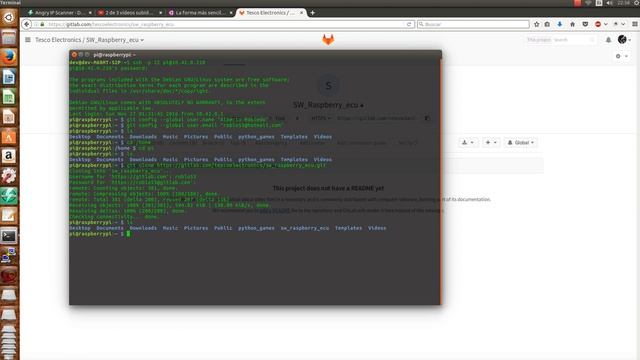Open the Files manager from the dock
Image resolution: width=640 pixels, height=360 pixels.
pyautogui.click(x=9, y=38)
